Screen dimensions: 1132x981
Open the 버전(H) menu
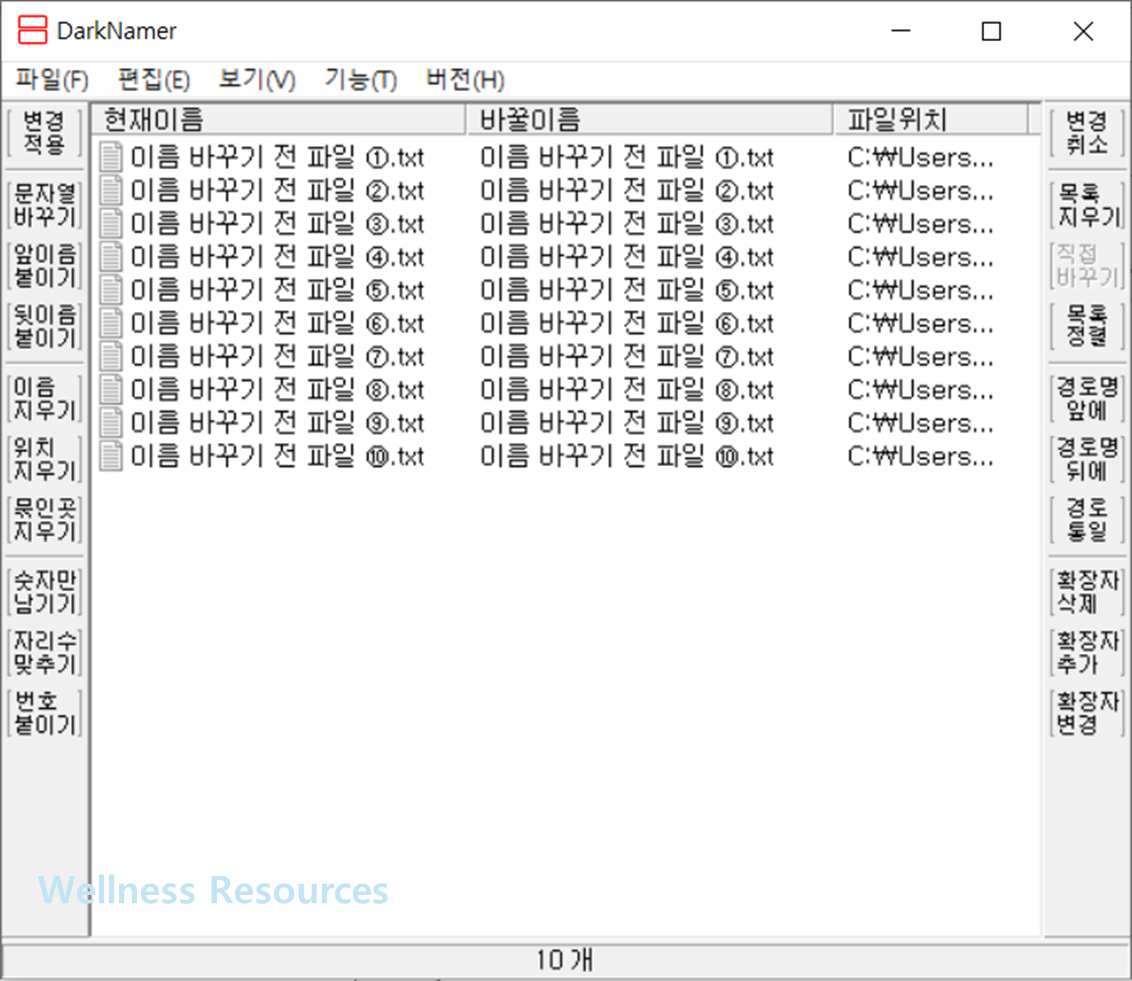pos(465,79)
